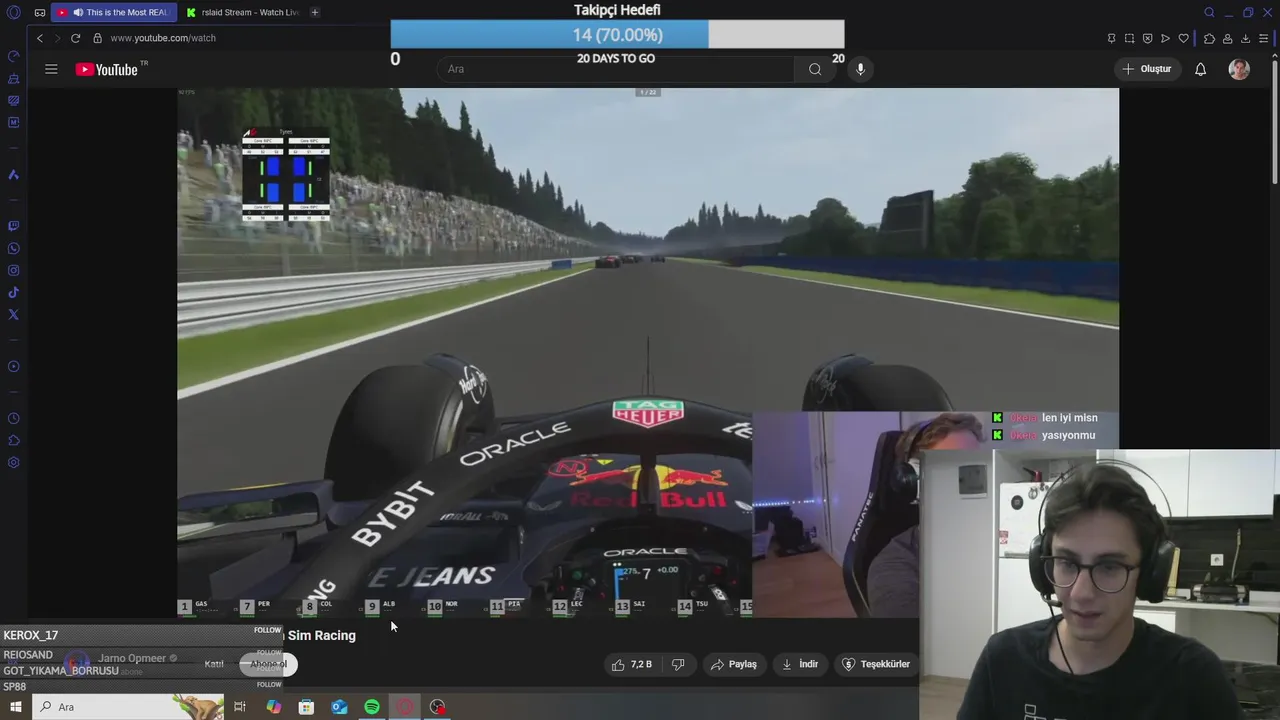Open Opera easy setup sliders icon
Screen dimensions: 1280x720
[1264, 39]
